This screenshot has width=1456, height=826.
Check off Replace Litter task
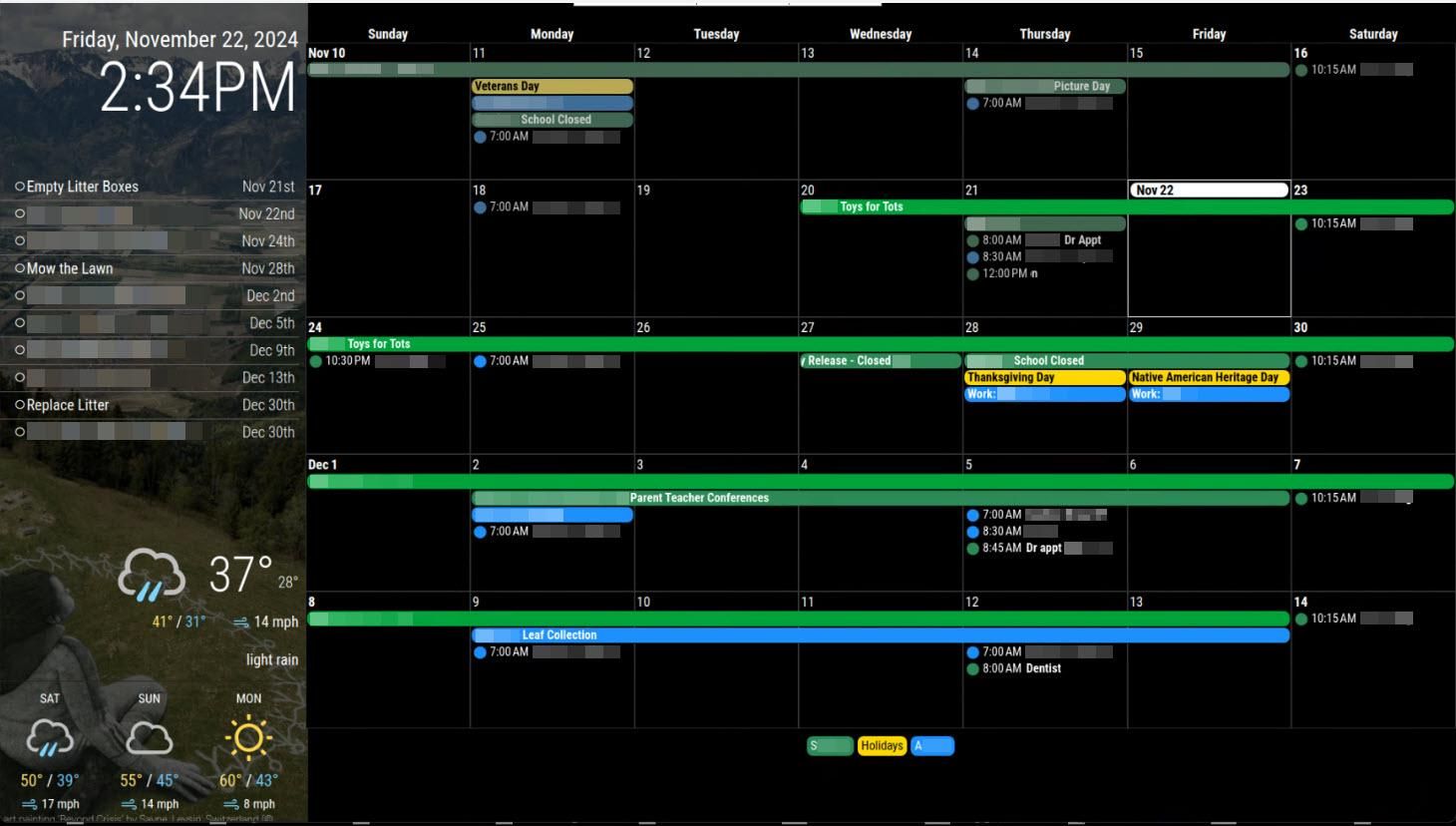[19, 405]
